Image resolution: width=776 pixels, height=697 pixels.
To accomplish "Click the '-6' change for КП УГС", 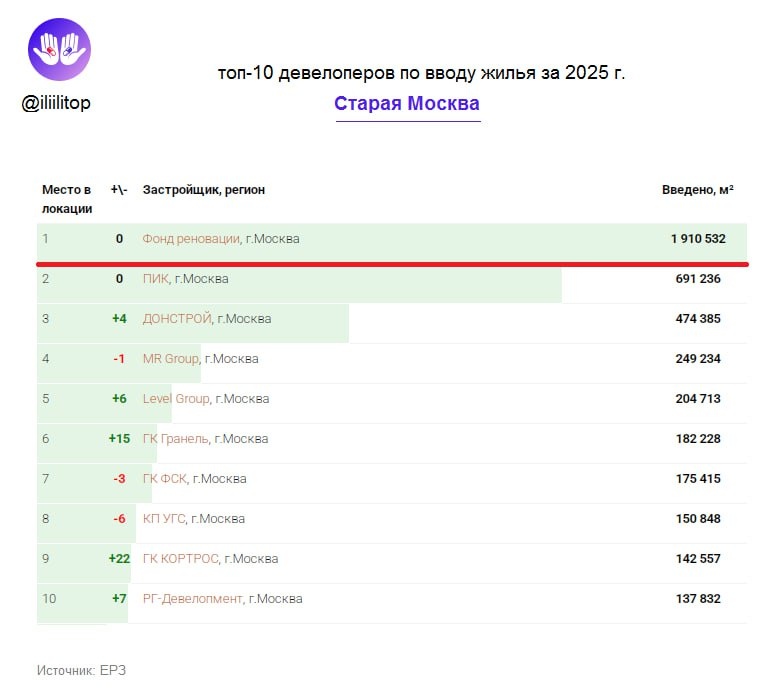I will pos(119,519).
